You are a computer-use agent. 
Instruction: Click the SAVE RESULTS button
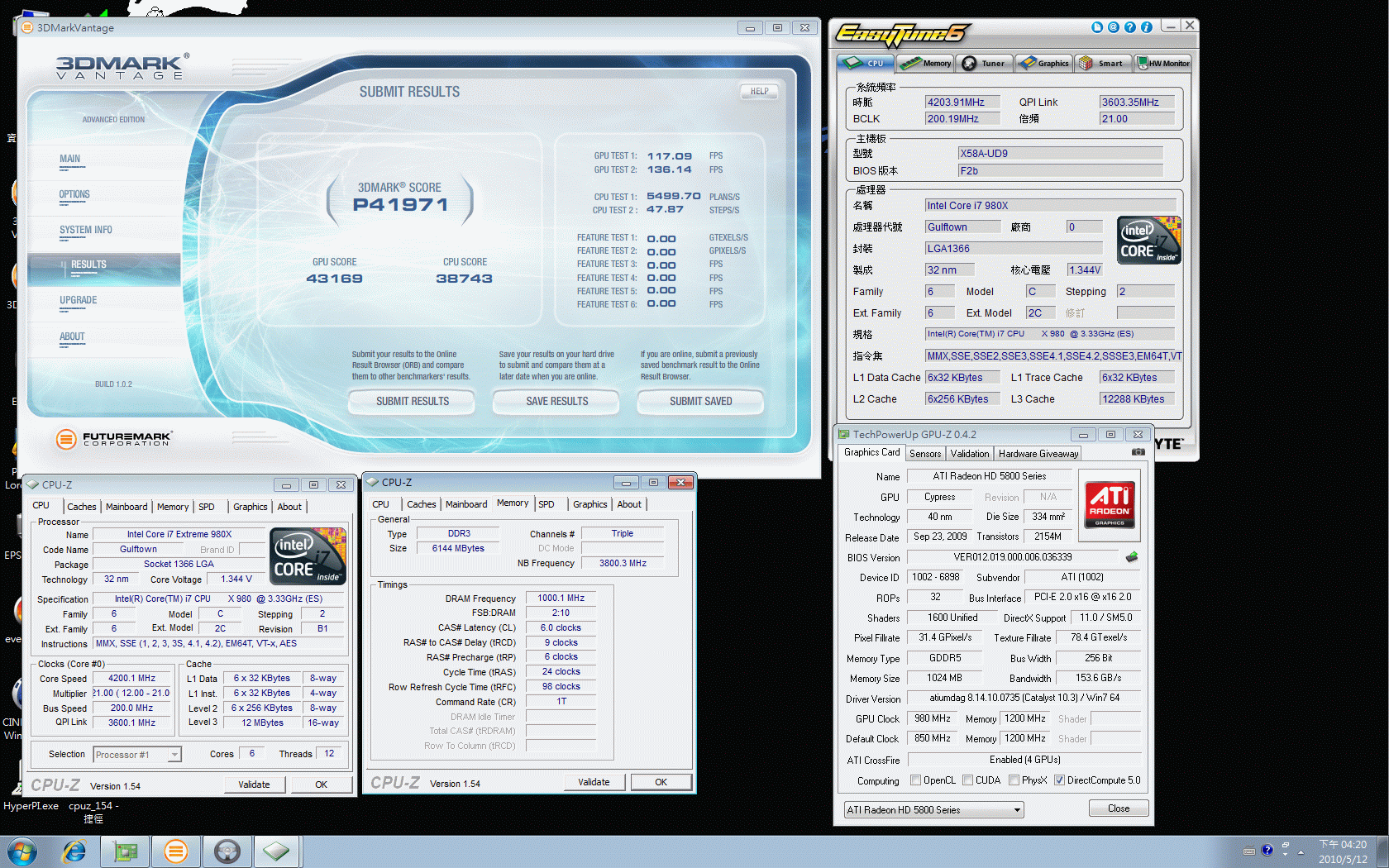[x=557, y=401]
